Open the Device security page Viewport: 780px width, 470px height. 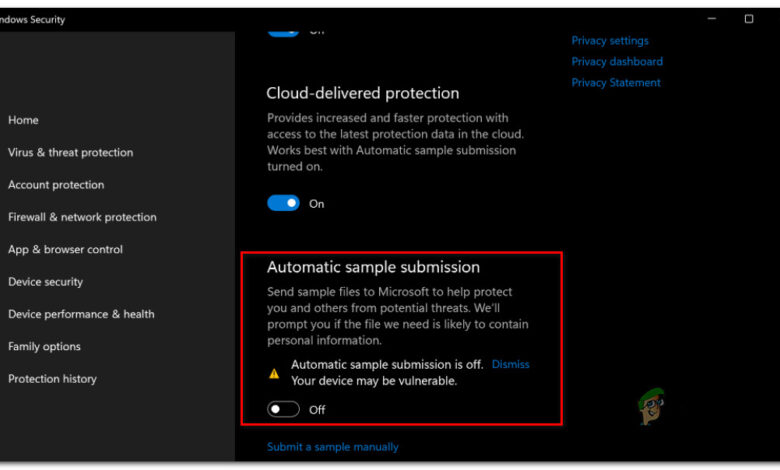coord(45,282)
